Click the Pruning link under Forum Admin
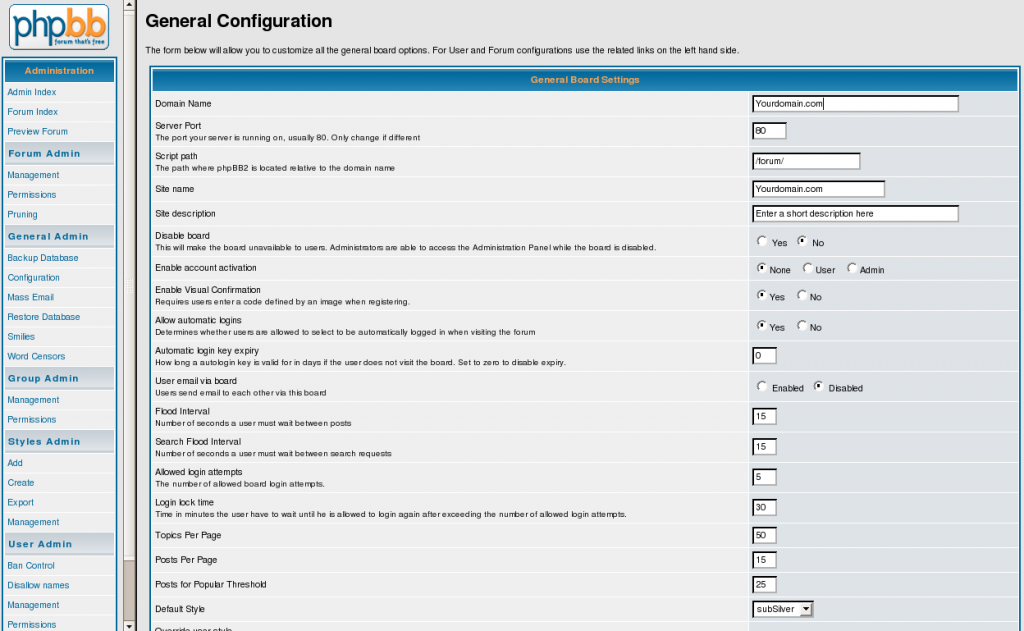 click(22, 214)
